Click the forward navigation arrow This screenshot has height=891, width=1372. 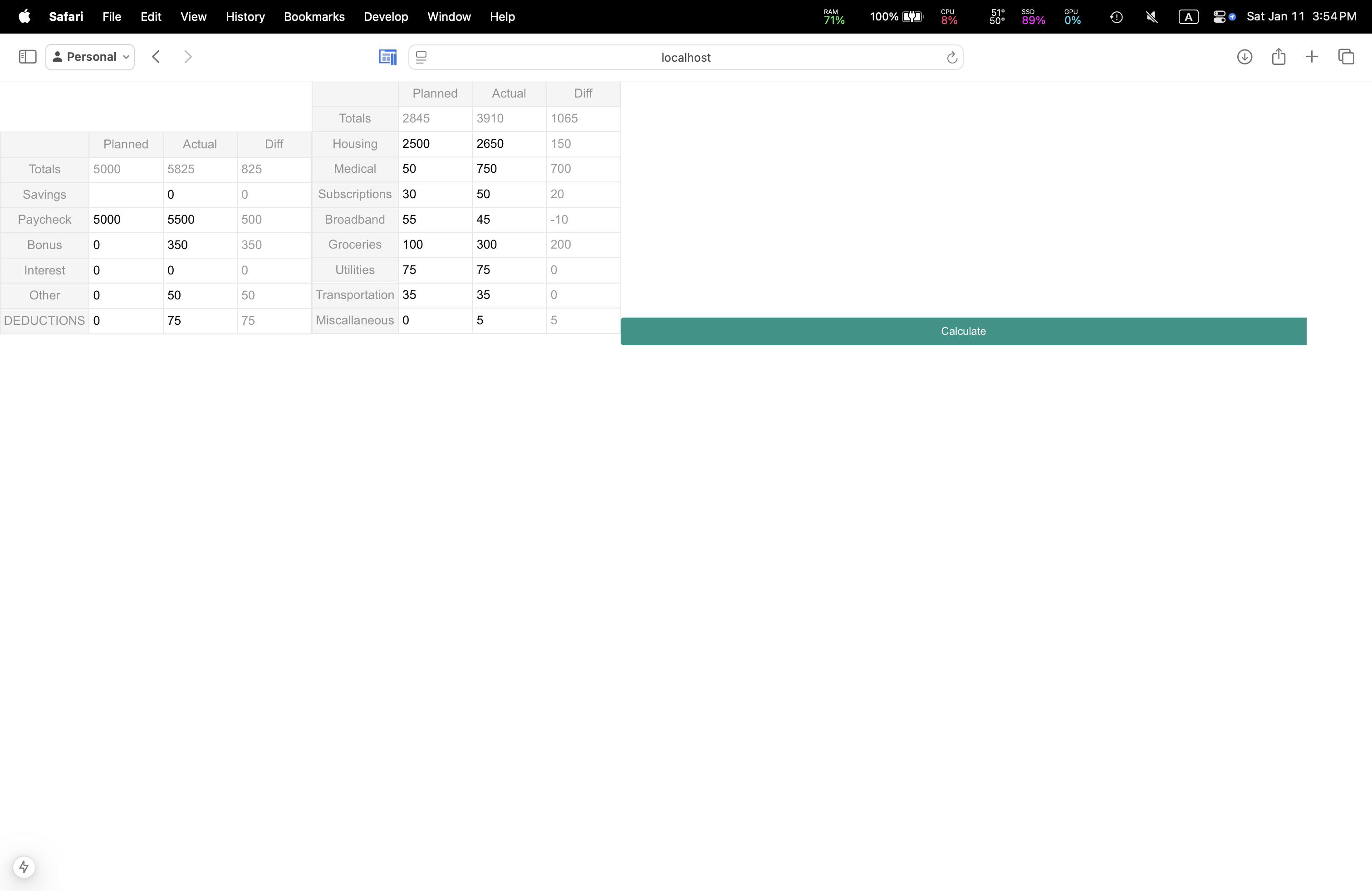[x=187, y=56]
